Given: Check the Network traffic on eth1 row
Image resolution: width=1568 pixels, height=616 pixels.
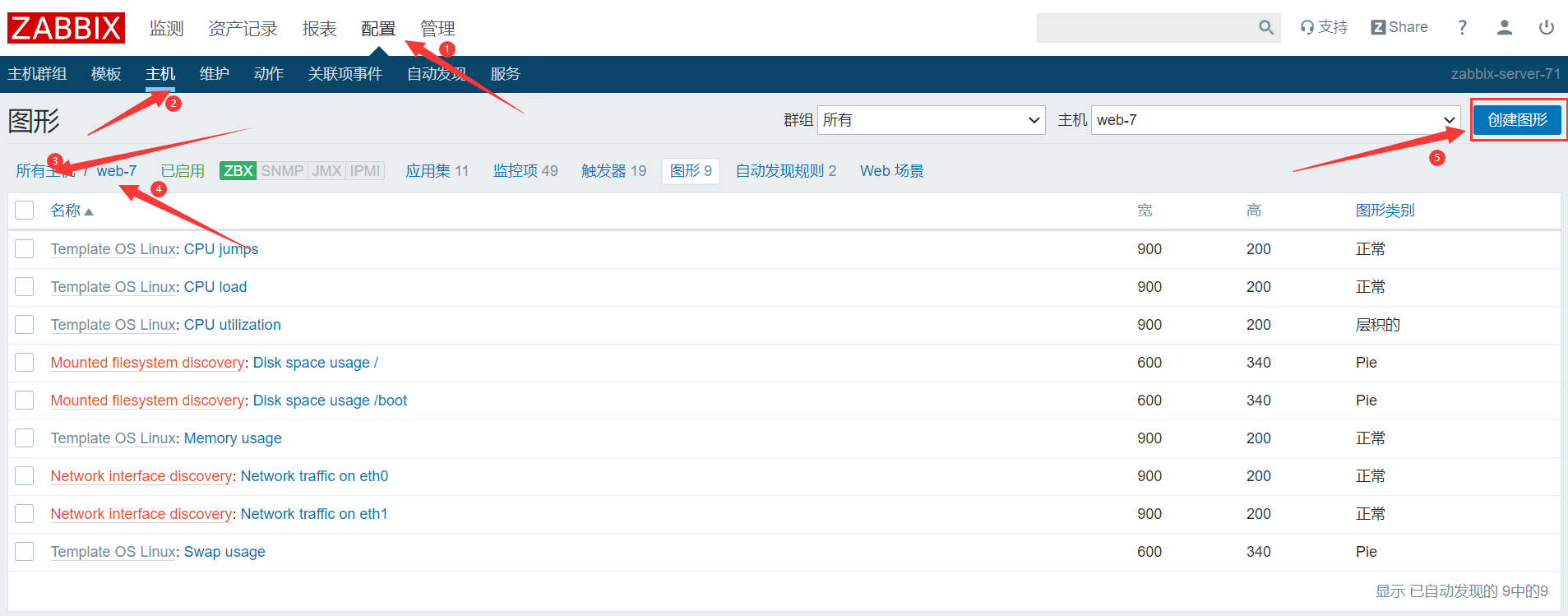Looking at the screenshot, I should [25, 514].
